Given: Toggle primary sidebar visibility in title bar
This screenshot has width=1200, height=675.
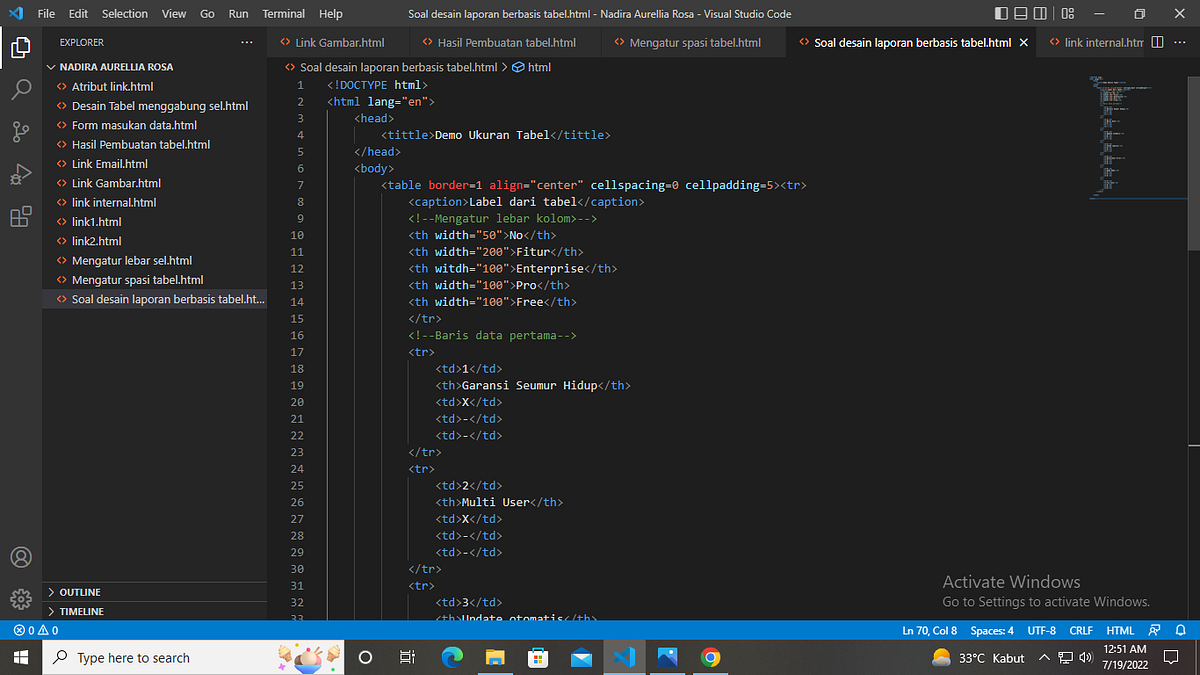Looking at the screenshot, I should pos(1001,13).
